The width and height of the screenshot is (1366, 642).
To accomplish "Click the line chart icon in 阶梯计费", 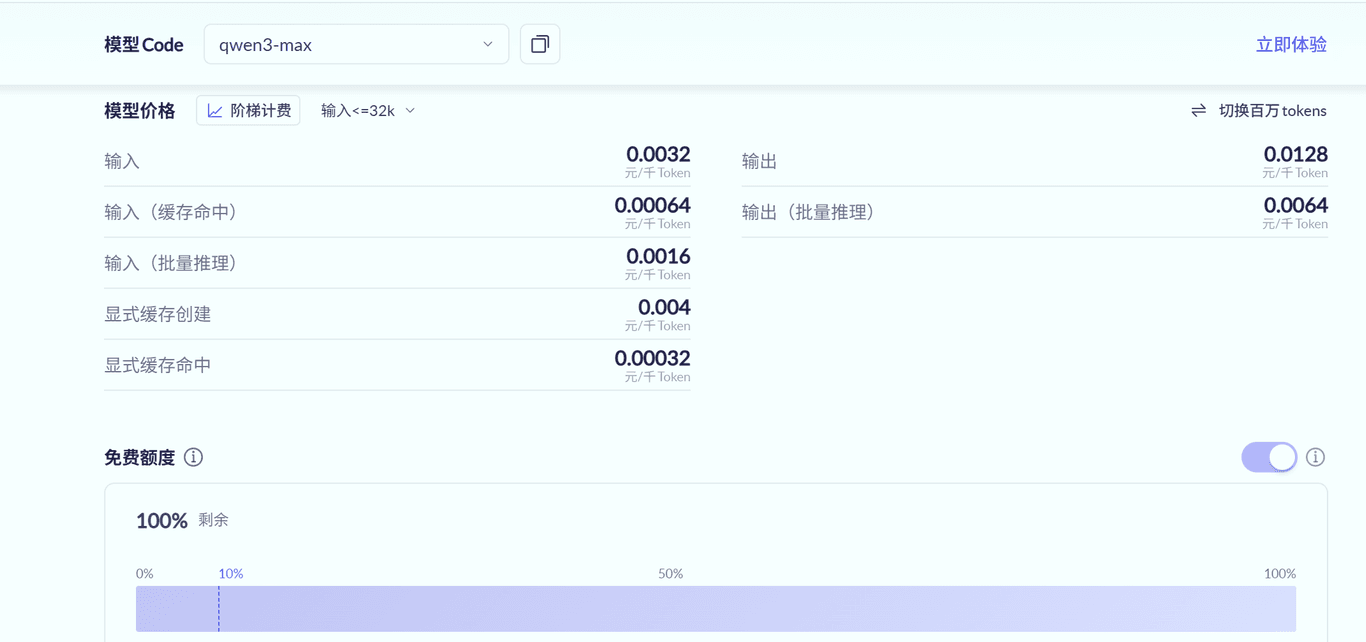I will coord(215,111).
